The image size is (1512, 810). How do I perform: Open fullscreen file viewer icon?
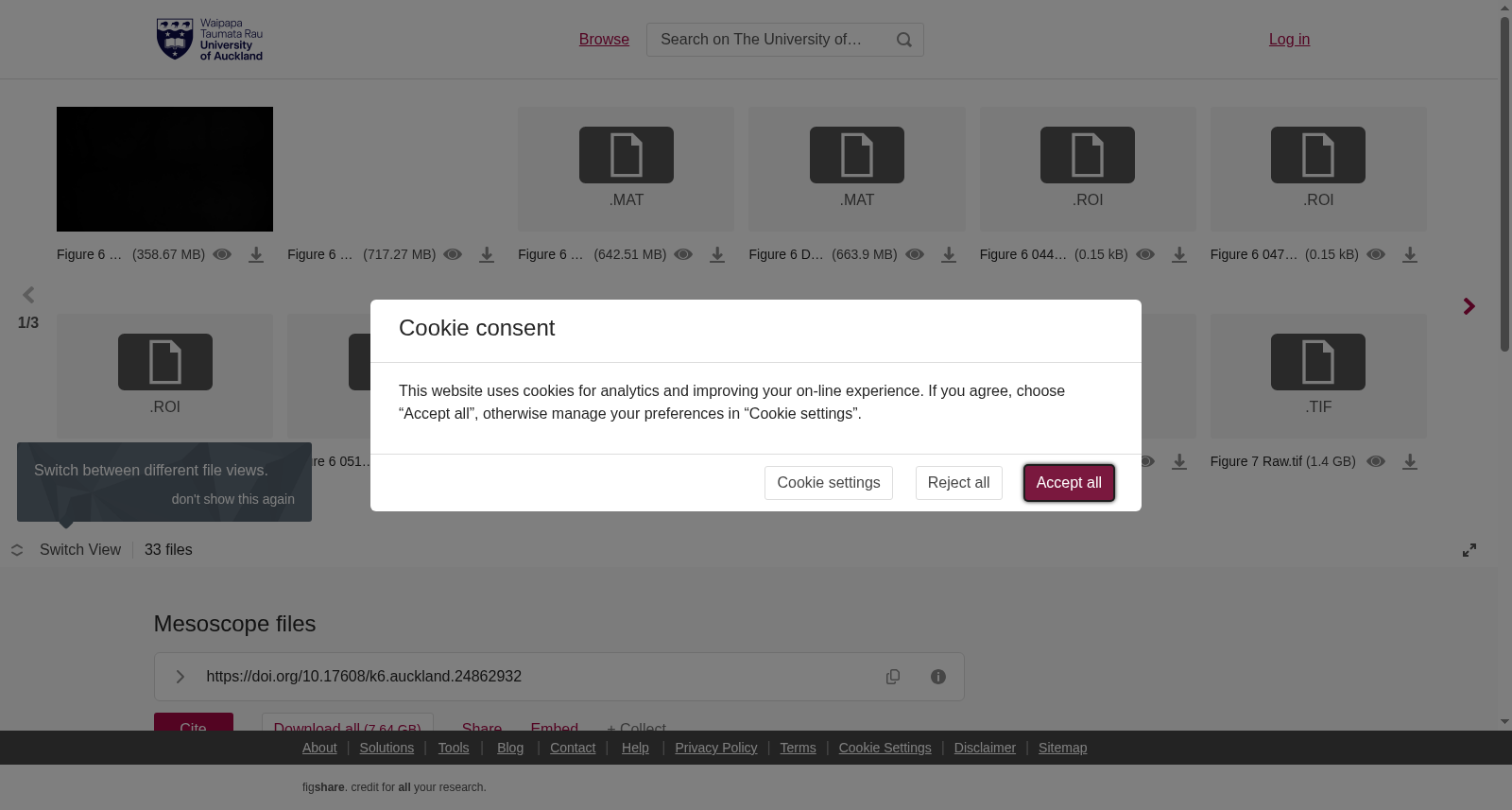pyautogui.click(x=1469, y=550)
